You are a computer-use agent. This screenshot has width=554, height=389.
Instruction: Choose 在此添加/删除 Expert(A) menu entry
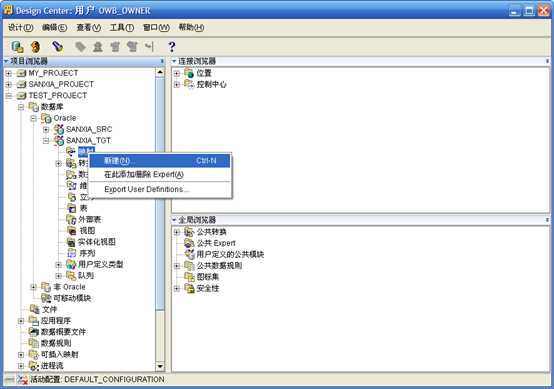point(160,175)
